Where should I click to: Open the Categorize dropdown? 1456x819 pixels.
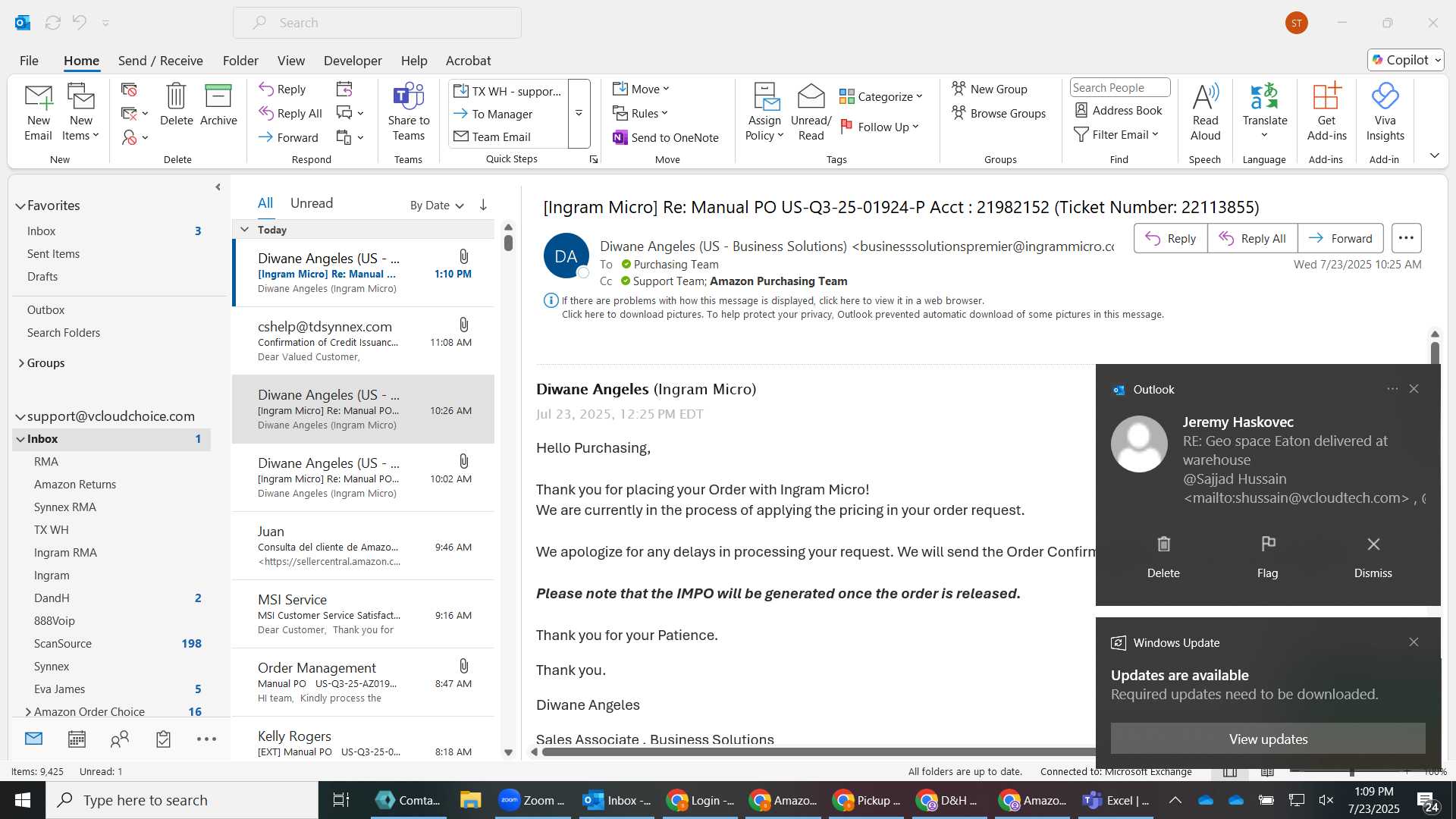pyautogui.click(x=880, y=96)
